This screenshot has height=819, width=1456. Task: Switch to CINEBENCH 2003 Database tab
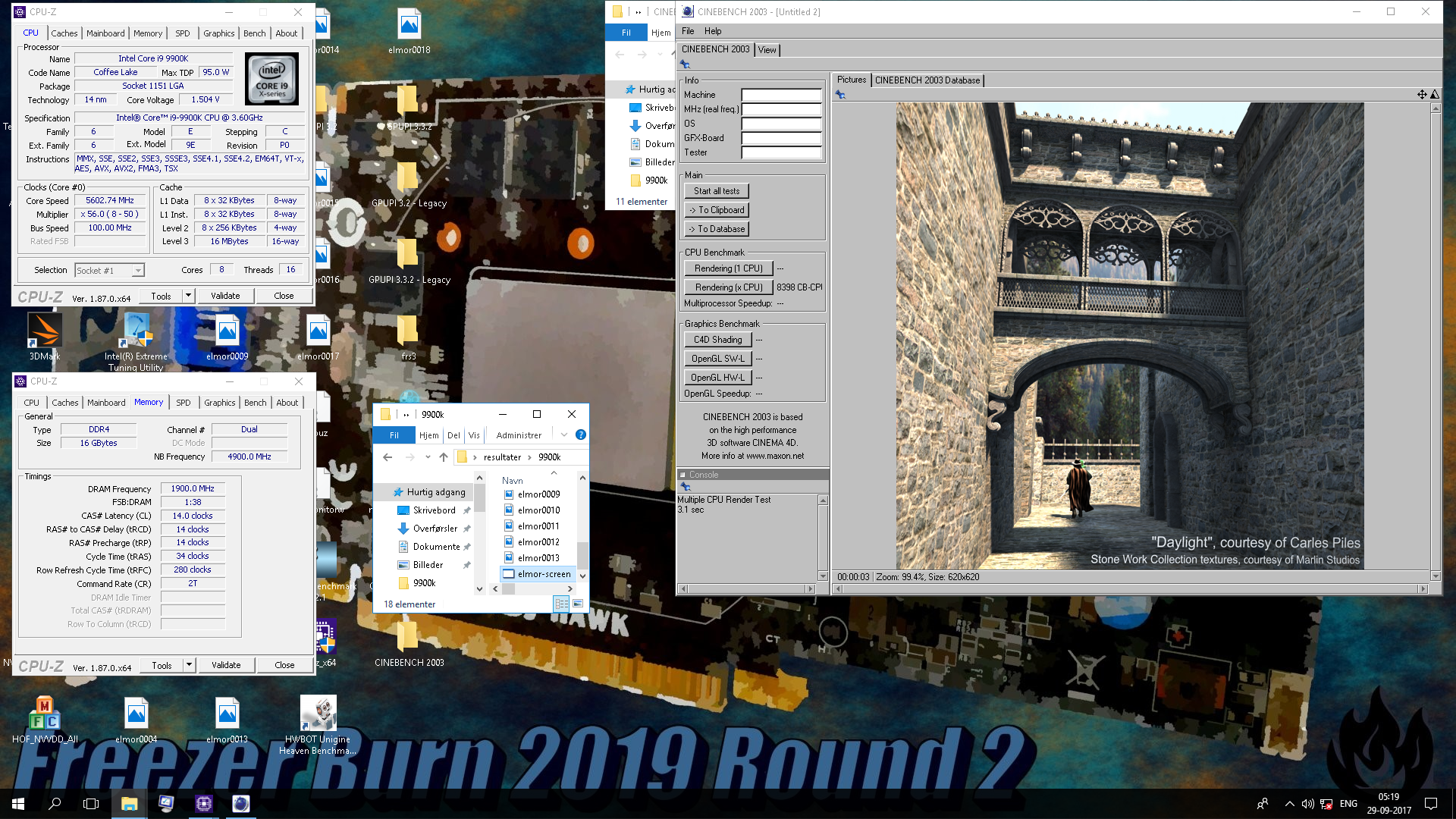(927, 80)
